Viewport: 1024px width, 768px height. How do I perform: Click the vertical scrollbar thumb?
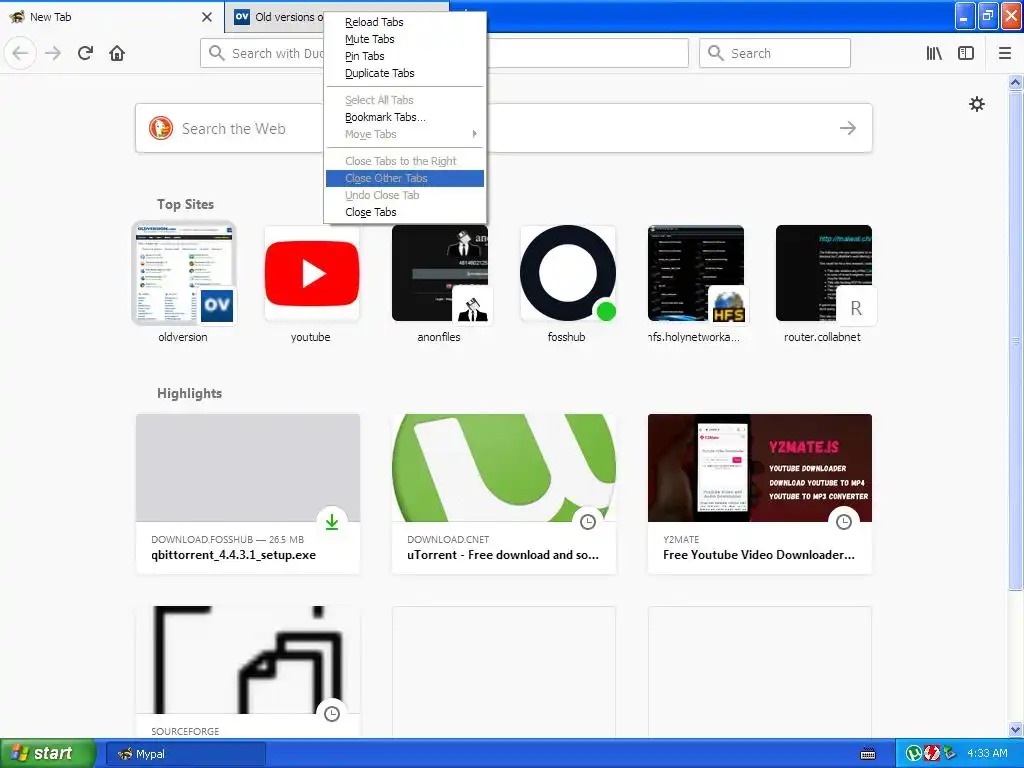[1016, 340]
